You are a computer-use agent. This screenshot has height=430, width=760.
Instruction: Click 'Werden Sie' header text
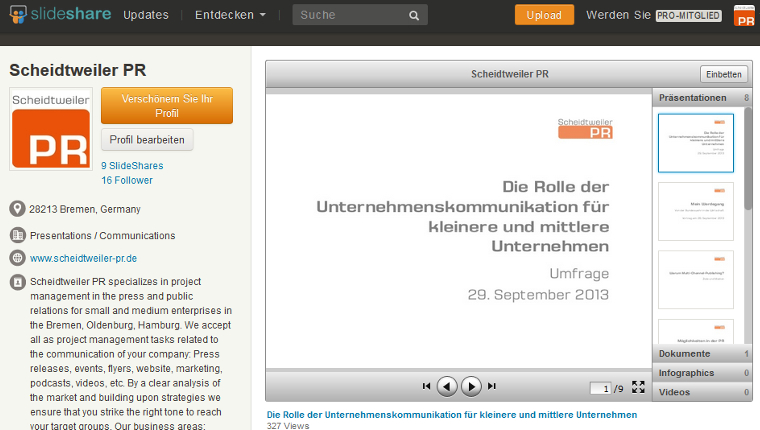(618, 15)
